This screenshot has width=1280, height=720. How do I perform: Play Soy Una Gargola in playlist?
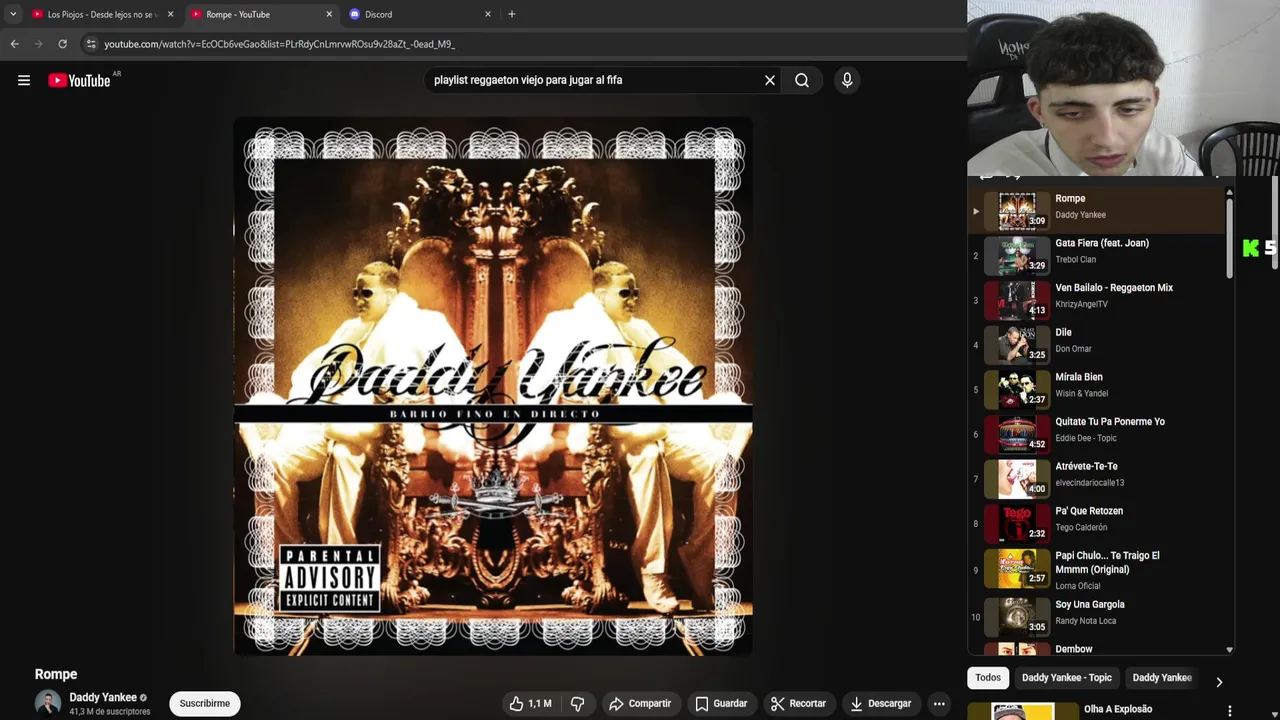point(1097,617)
